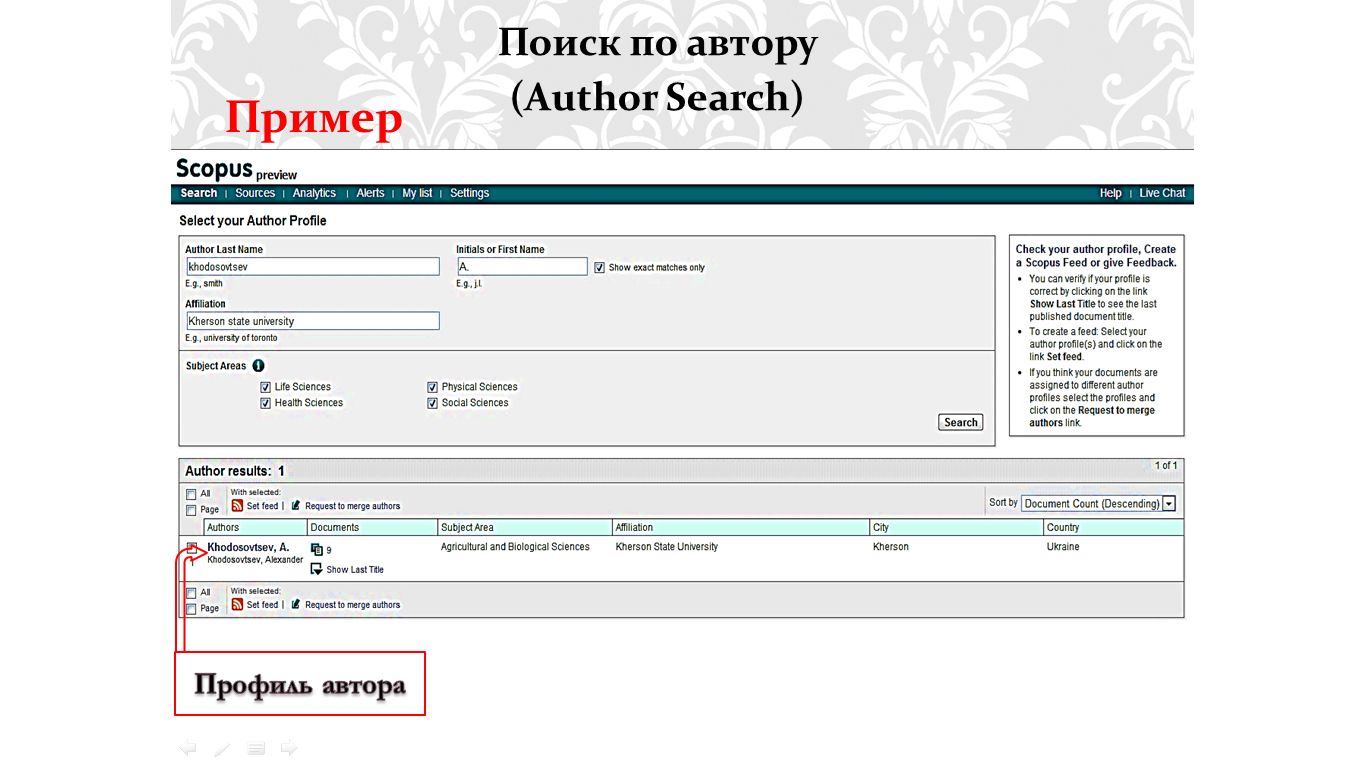
Task: Click the Show Last Title icon
Action: pos(317,569)
